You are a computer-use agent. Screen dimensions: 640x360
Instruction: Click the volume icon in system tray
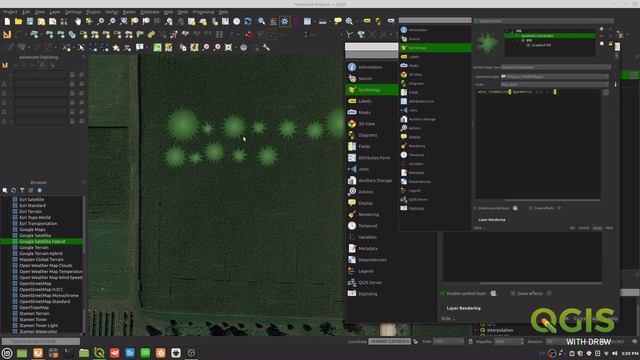(x=615, y=353)
